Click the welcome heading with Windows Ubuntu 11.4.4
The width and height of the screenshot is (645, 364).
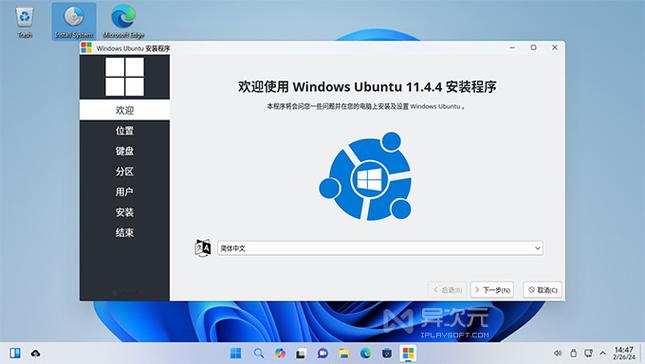pyautogui.click(x=367, y=87)
